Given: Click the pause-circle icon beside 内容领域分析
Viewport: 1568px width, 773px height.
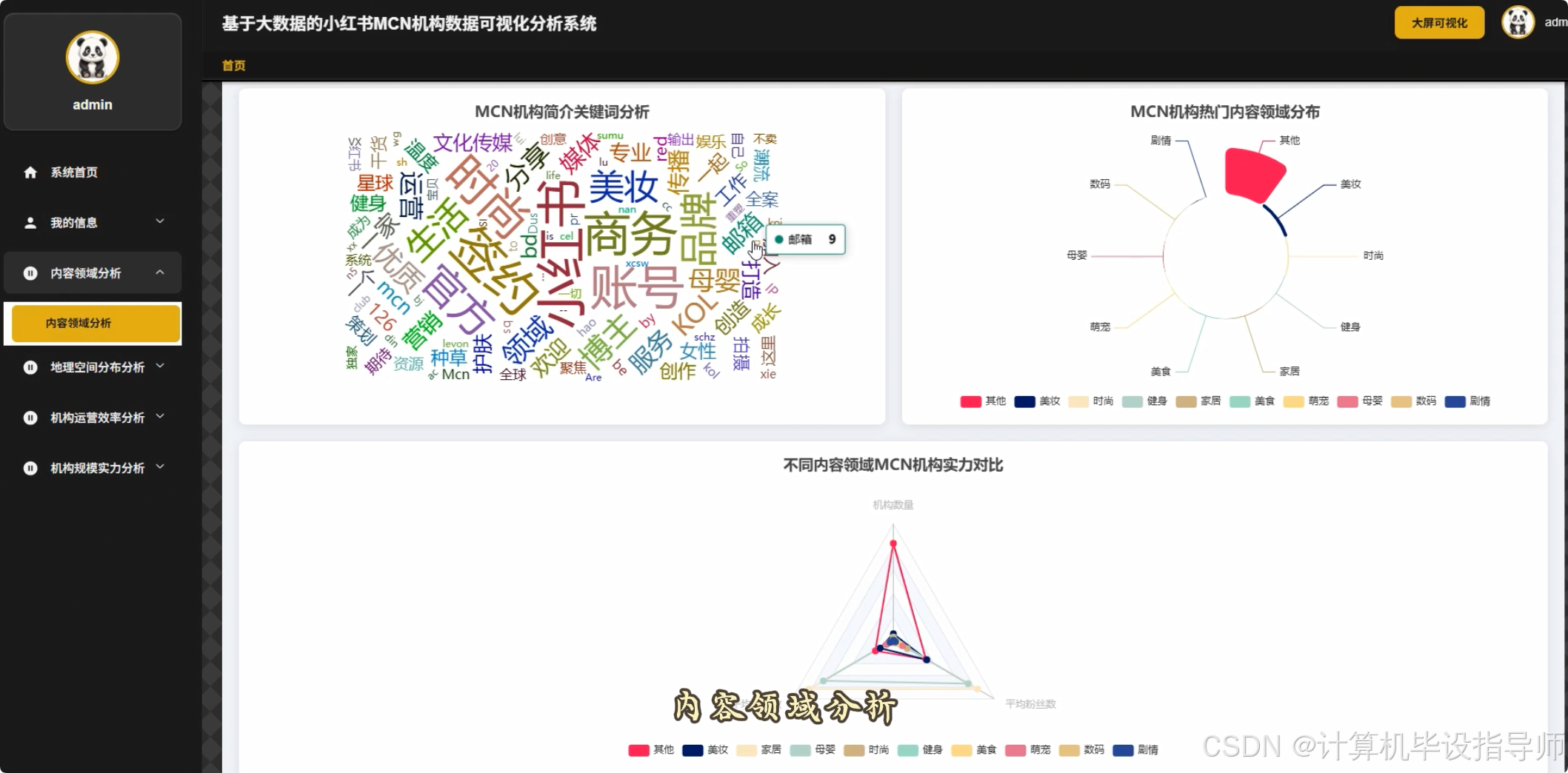Looking at the screenshot, I should click(30, 272).
